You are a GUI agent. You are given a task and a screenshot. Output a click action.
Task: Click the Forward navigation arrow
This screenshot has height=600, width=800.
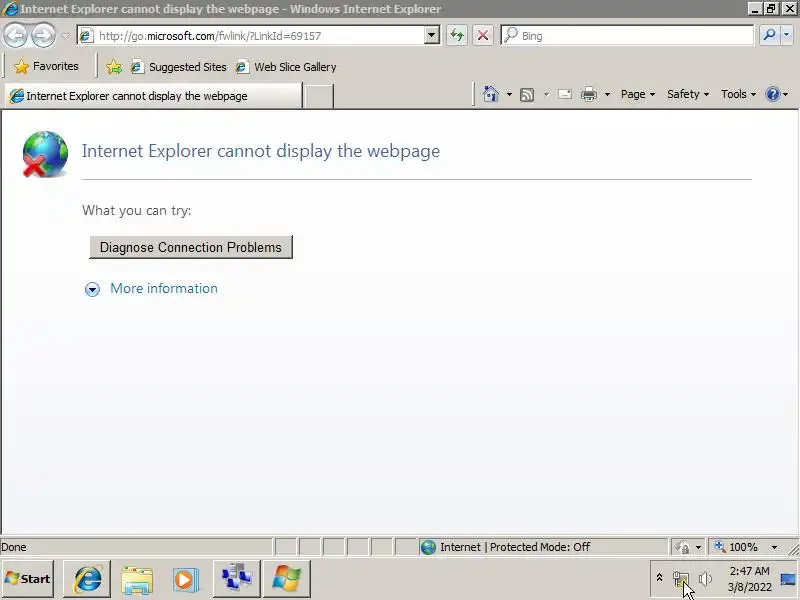(x=43, y=36)
